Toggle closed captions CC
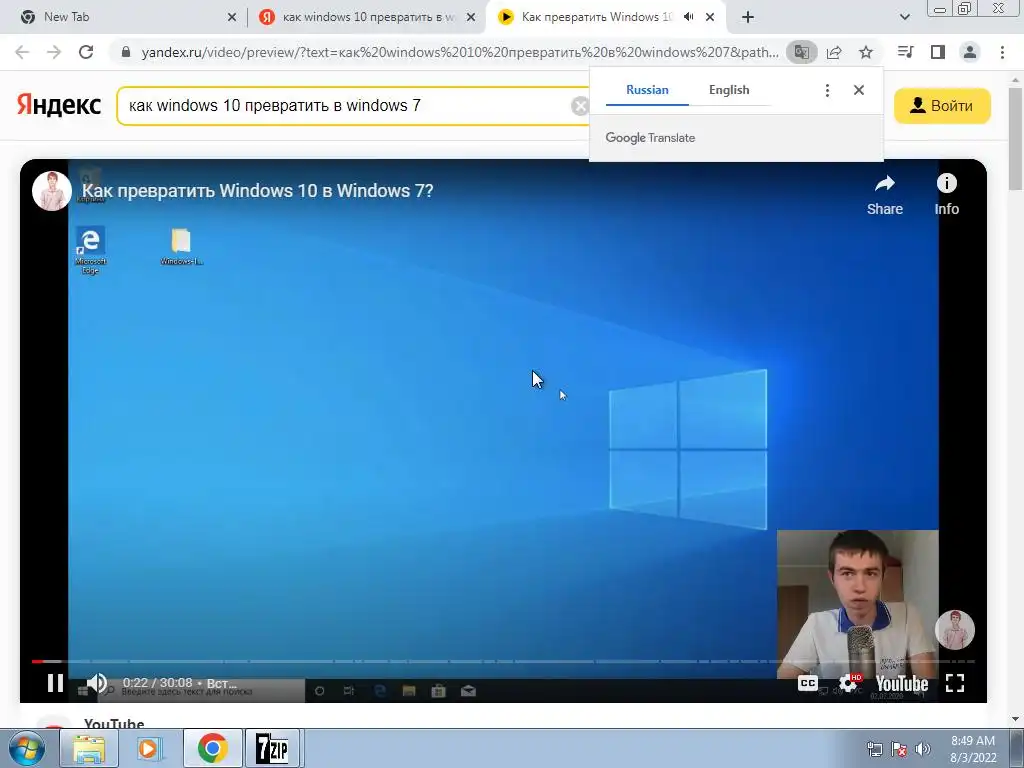Screen dimensions: 1024x768 [808, 683]
